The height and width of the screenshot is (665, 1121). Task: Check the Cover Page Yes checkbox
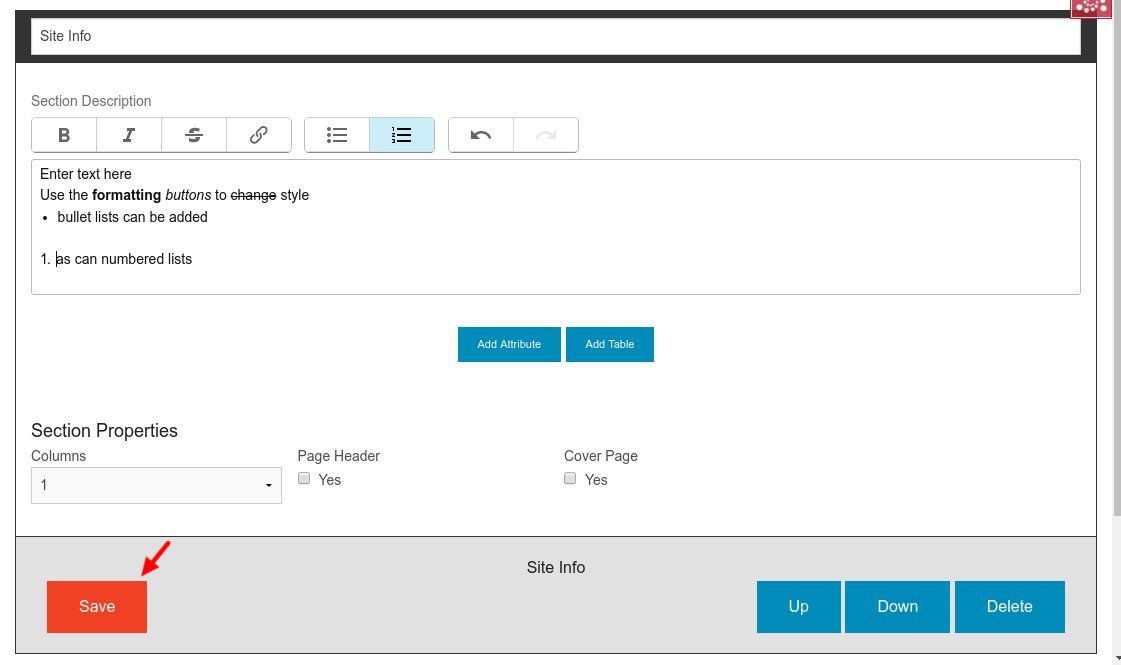[571, 479]
